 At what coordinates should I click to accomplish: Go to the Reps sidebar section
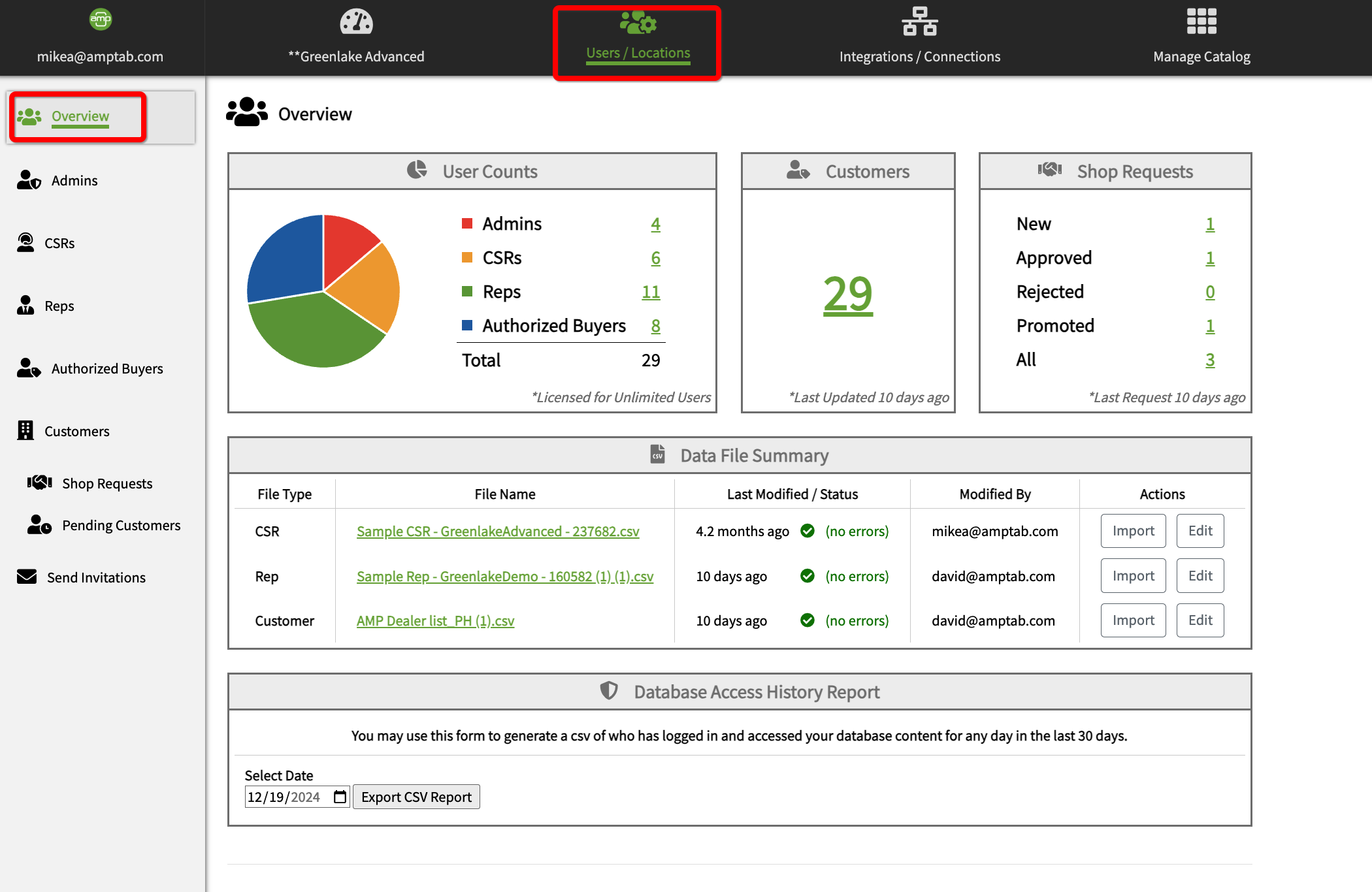[59, 306]
